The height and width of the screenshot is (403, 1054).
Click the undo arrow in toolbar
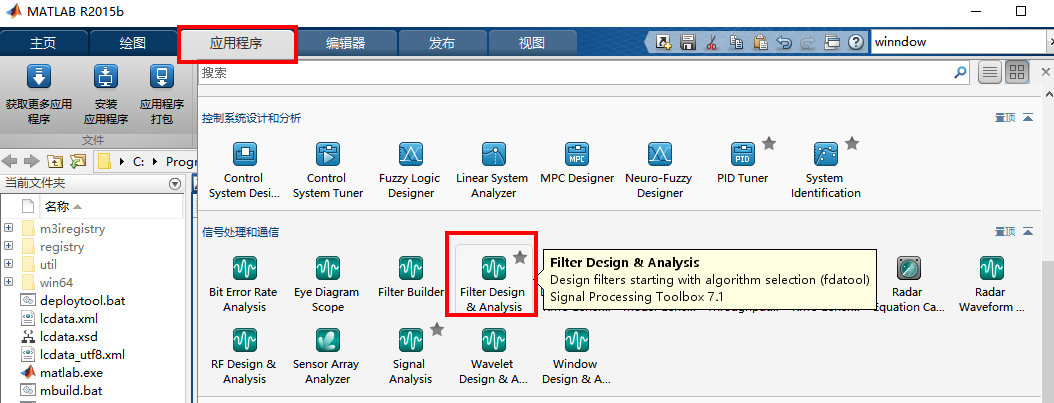pos(784,42)
